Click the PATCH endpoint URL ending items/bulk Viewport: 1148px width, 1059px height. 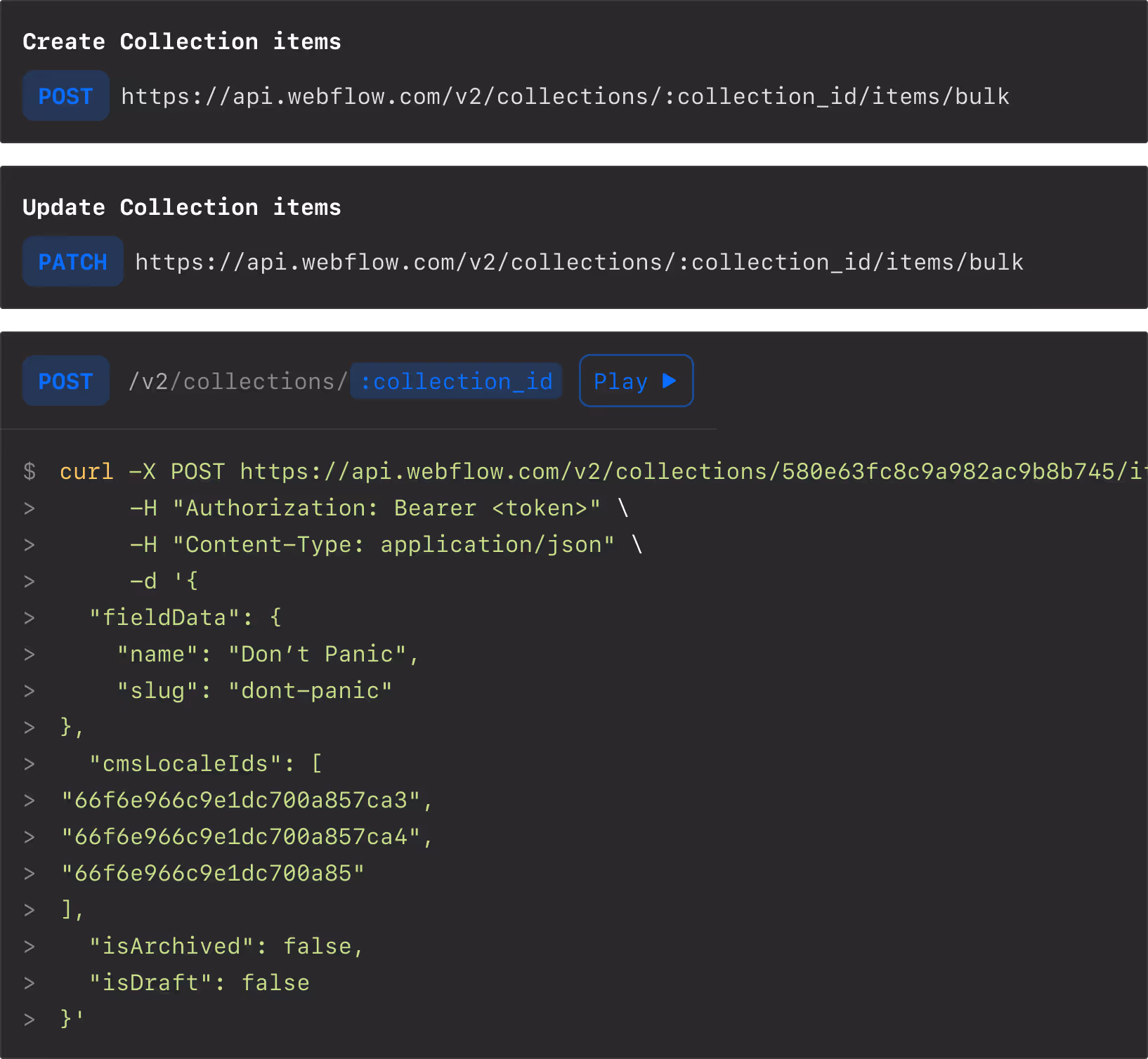click(580, 262)
